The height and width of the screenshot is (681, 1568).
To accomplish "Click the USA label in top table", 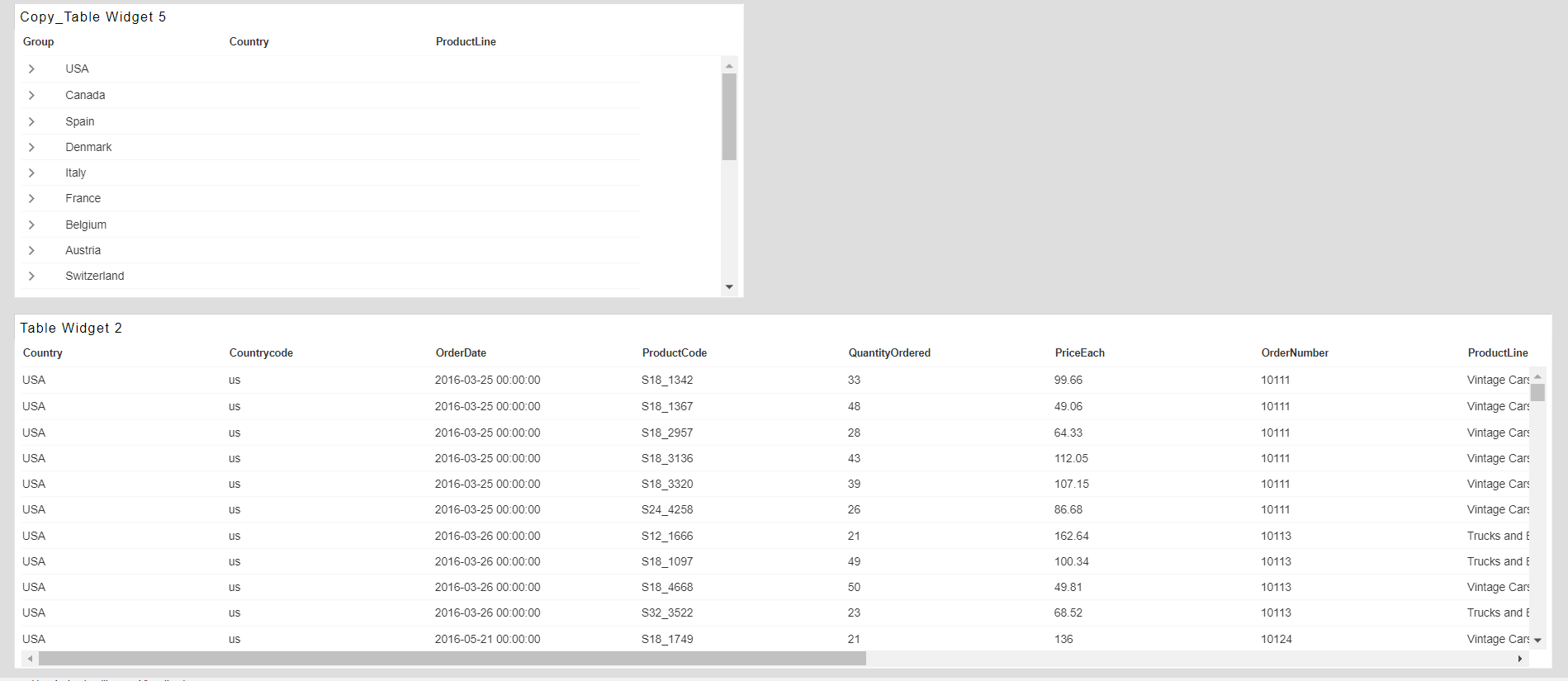I will click(x=77, y=69).
